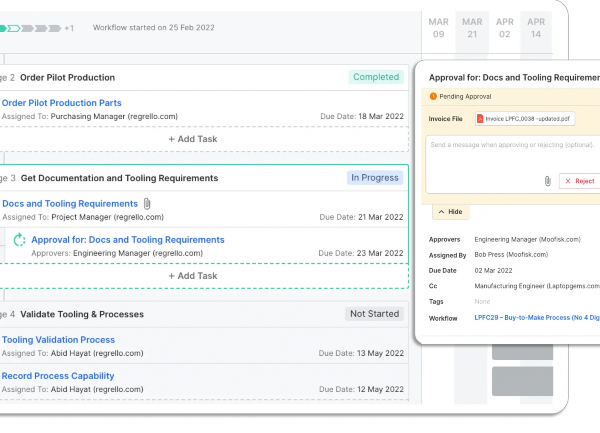Click the Order Pilot Production stage title
600x433 pixels.
pyautogui.click(x=67, y=78)
